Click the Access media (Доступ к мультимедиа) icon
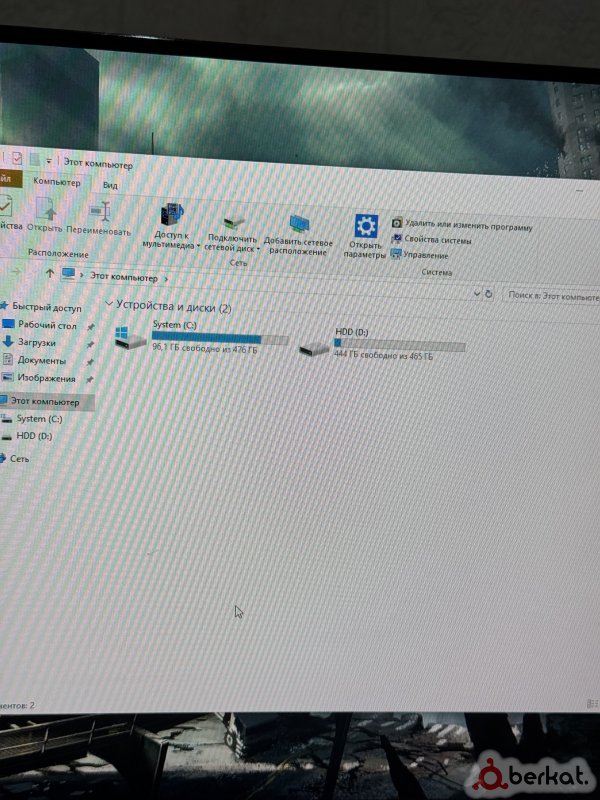The image size is (600, 800). coord(172,214)
